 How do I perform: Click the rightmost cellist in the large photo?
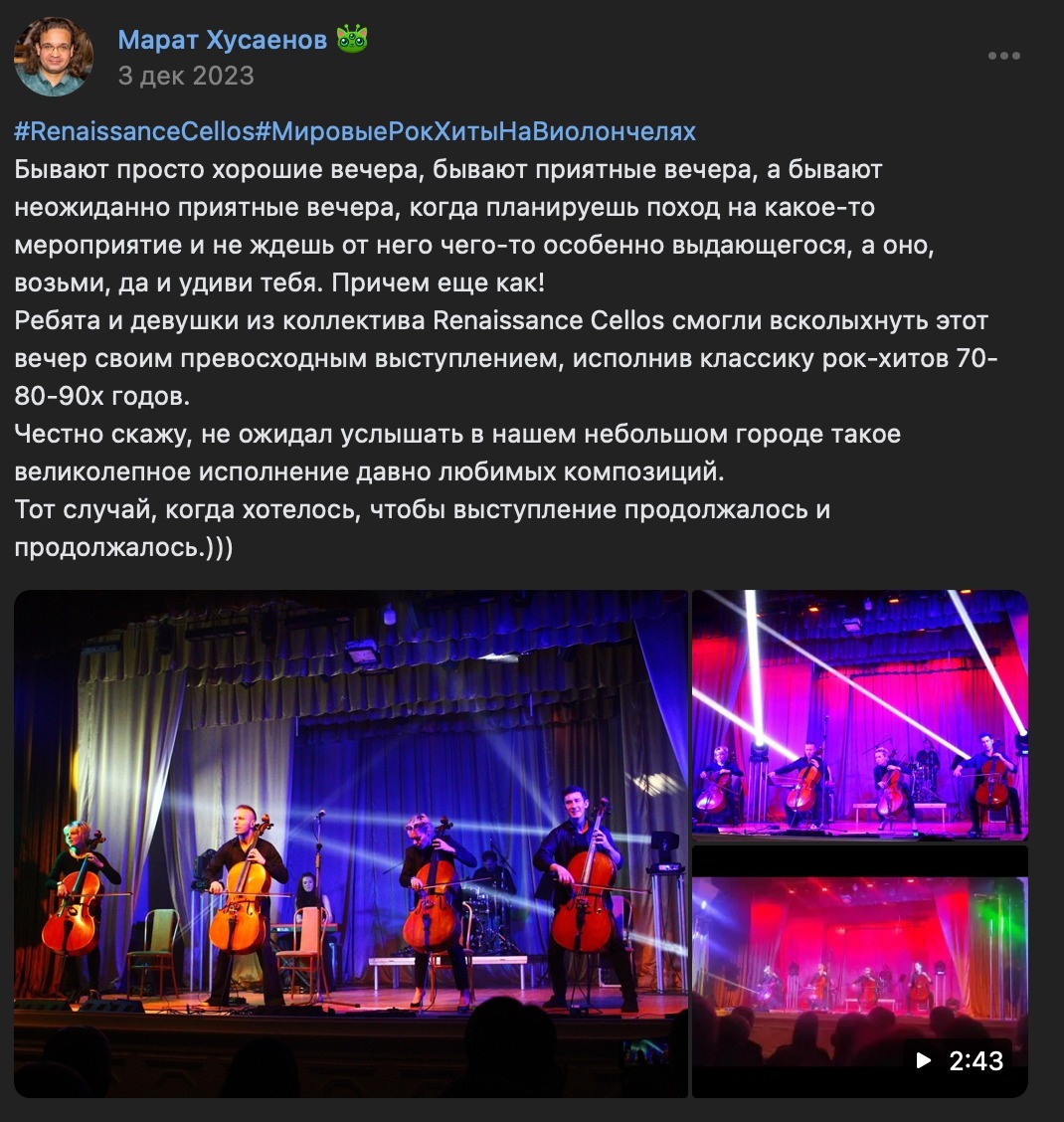coord(585,900)
